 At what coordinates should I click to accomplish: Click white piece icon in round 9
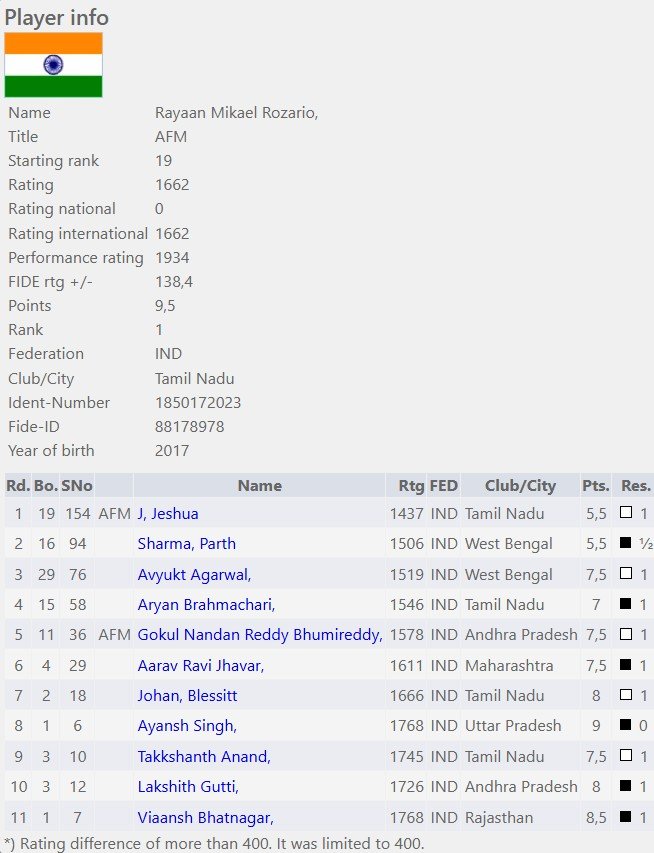pos(626,755)
